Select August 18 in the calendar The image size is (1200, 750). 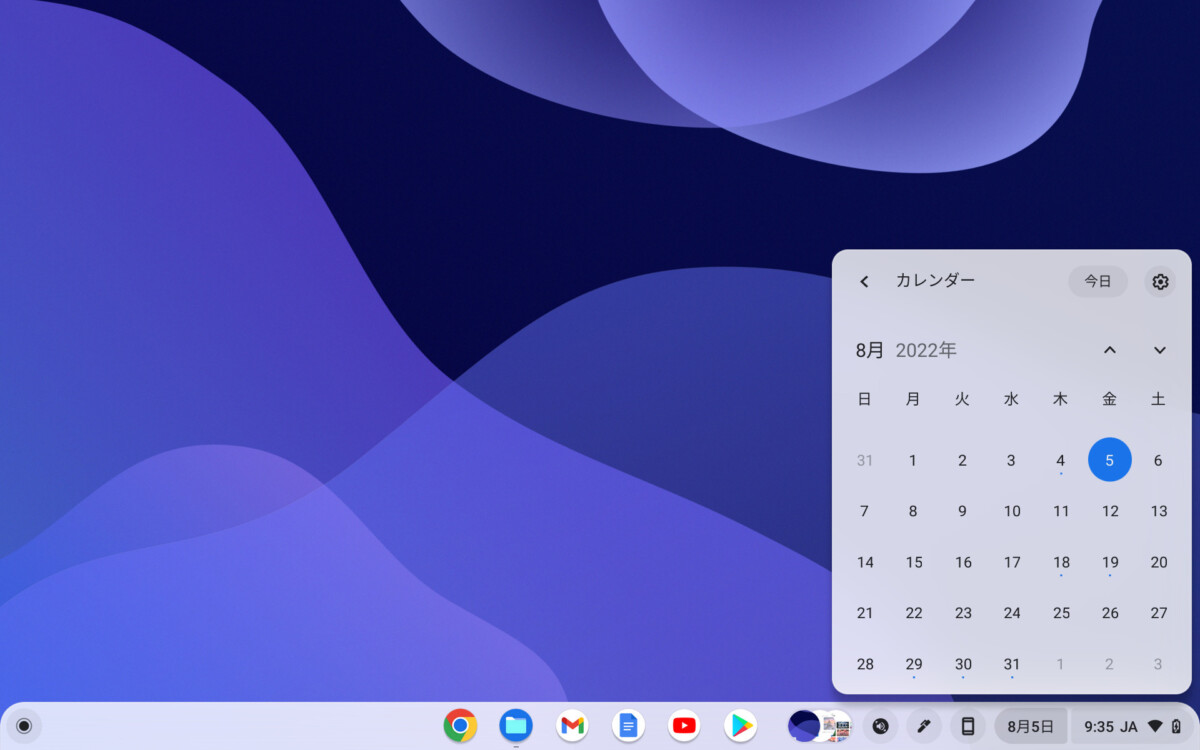click(x=1061, y=562)
